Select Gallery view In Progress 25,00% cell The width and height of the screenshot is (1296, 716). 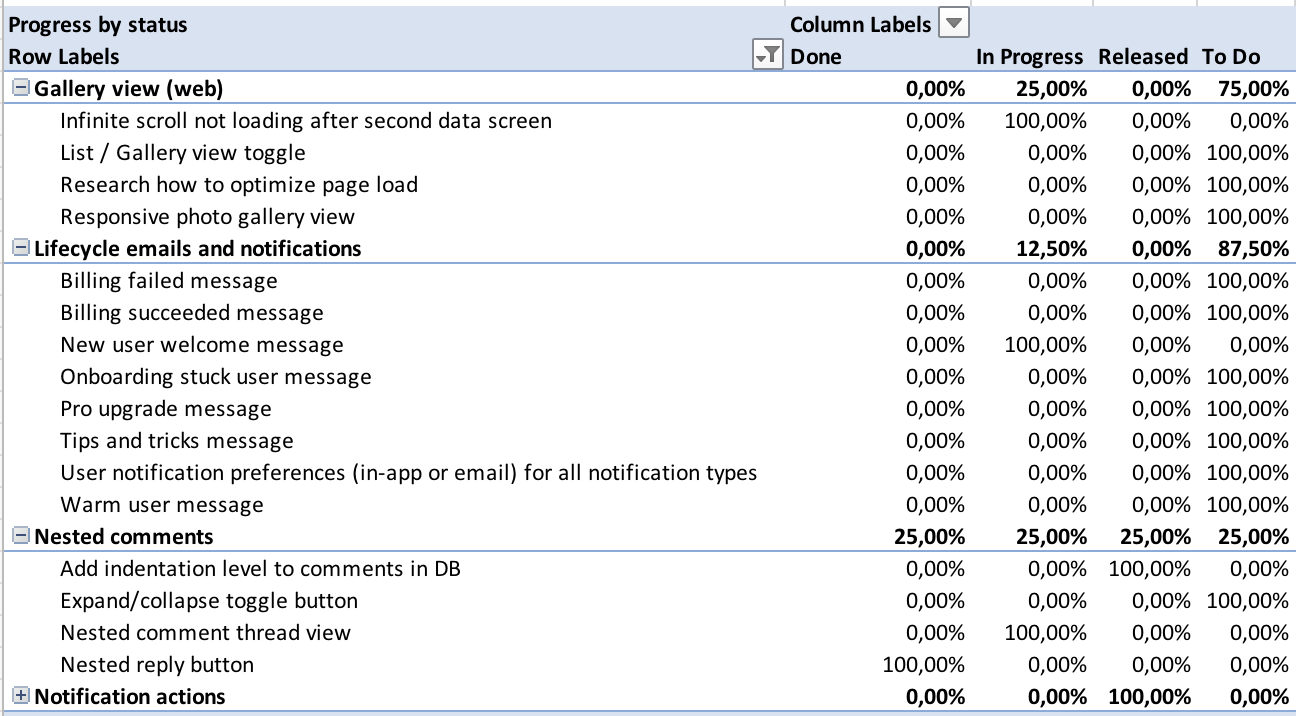(x=1051, y=89)
